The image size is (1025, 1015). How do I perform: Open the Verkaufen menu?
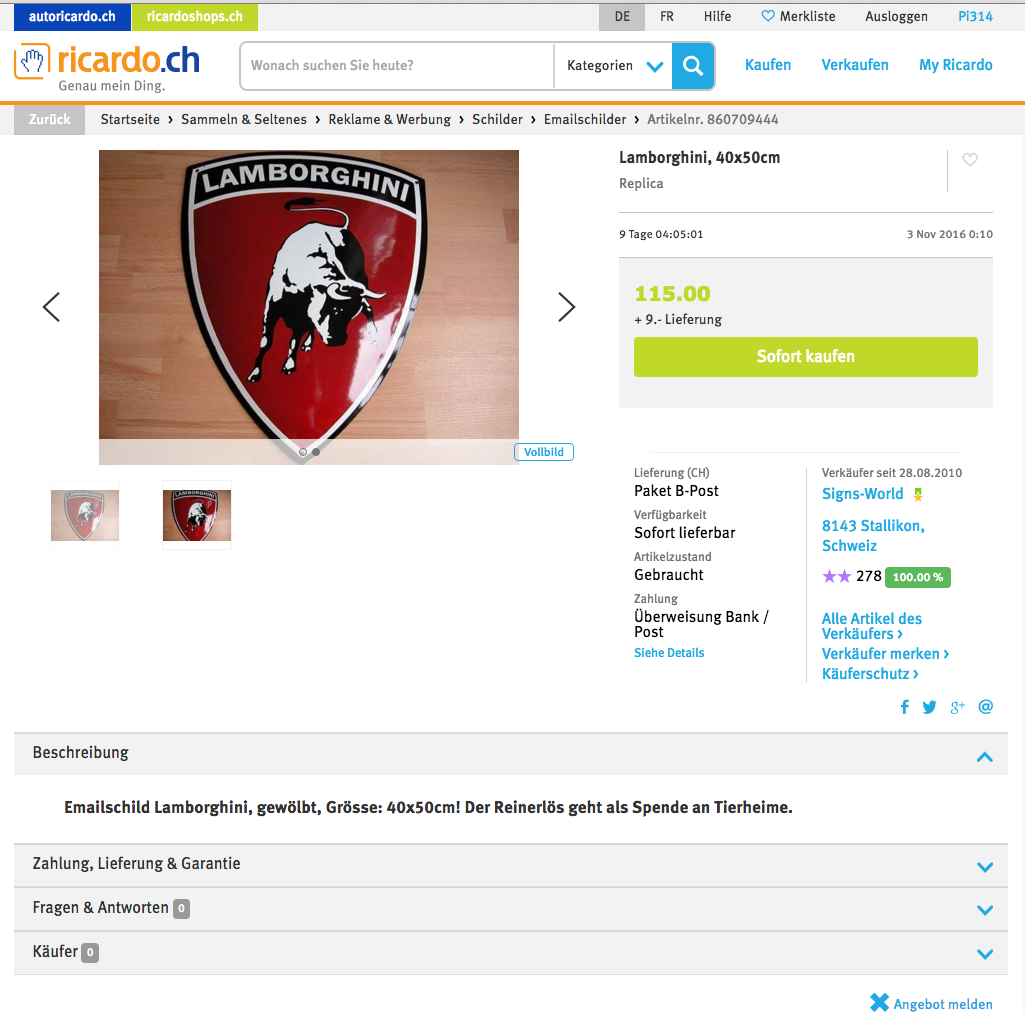(854, 65)
